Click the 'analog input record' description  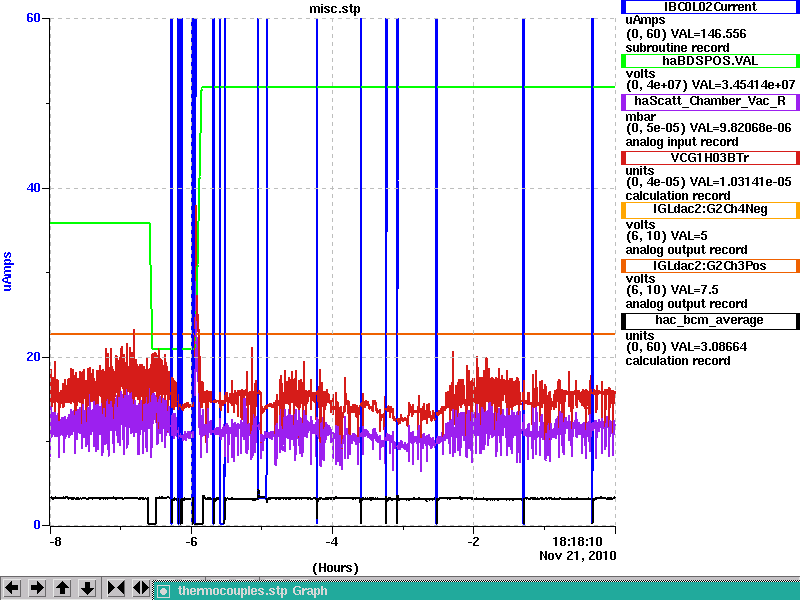coord(682,142)
